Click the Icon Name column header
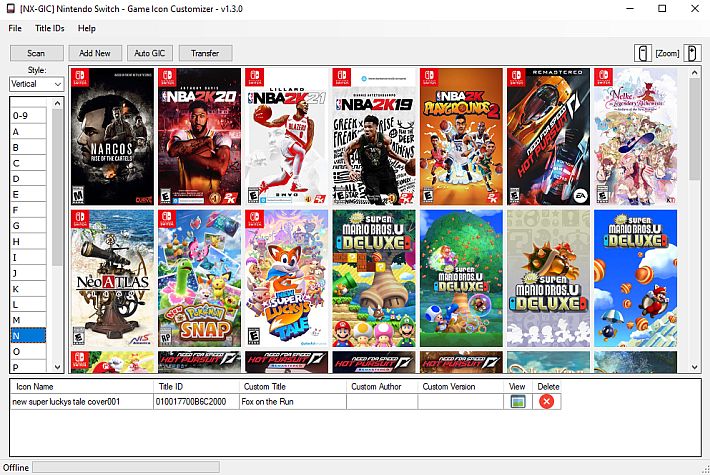Image resolution: width=710 pixels, height=475 pixels. pos(82,387)
